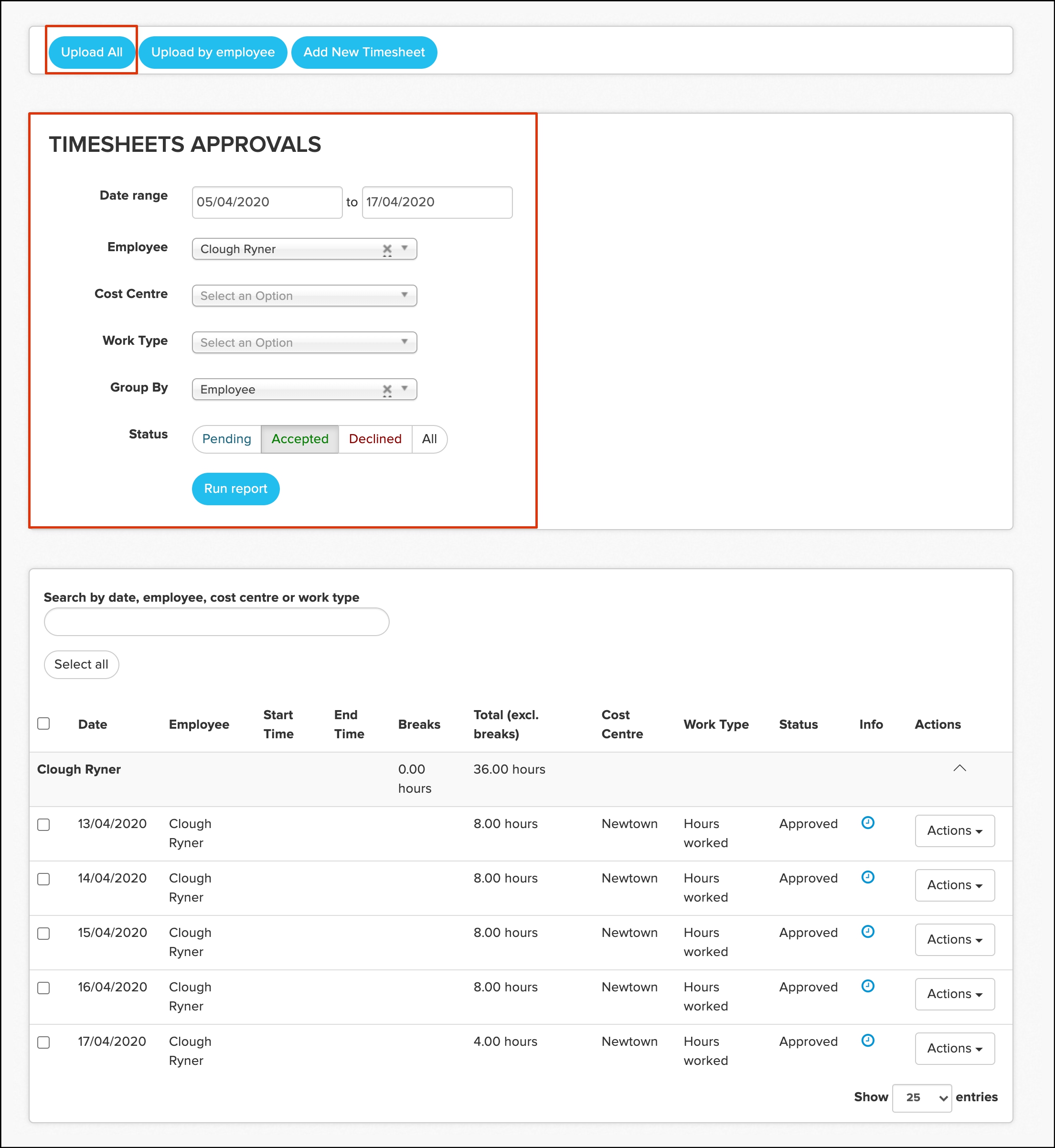The height and width of the screenshot is (1148, 1055).
Task: Click the timesheet search input field
Action: point(216,622)
